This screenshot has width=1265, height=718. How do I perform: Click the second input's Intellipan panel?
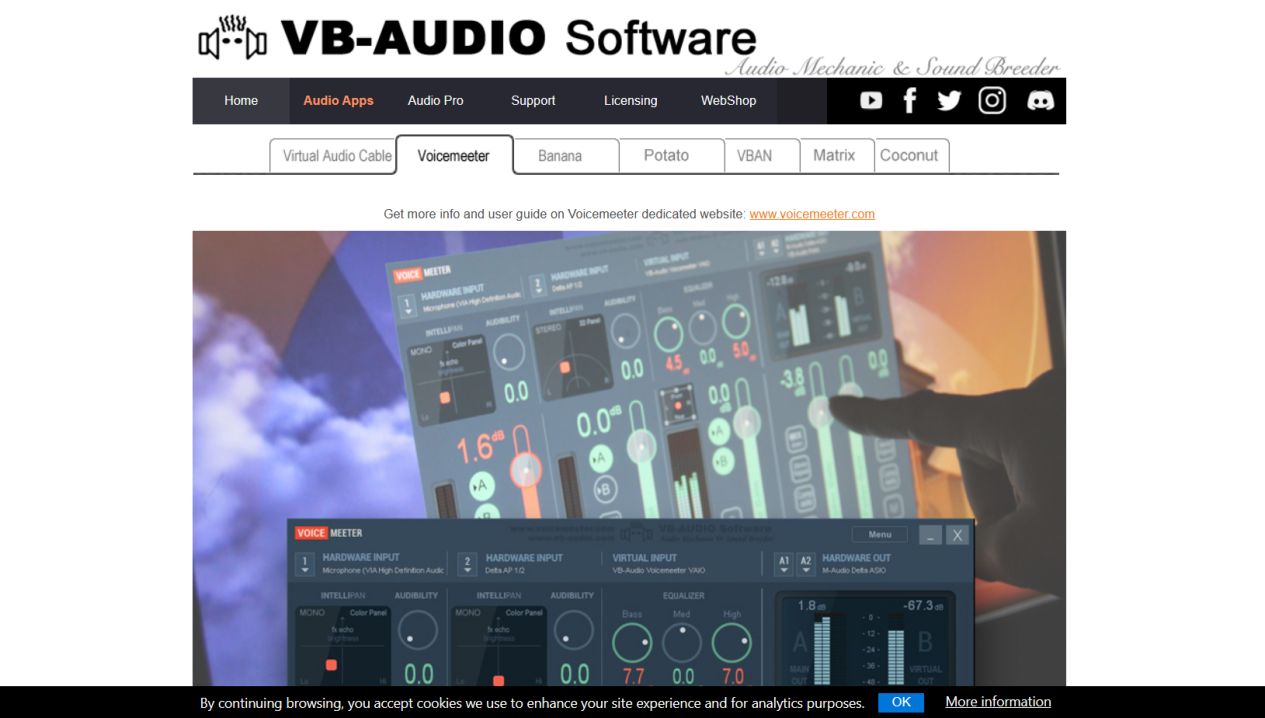[500, 646]
